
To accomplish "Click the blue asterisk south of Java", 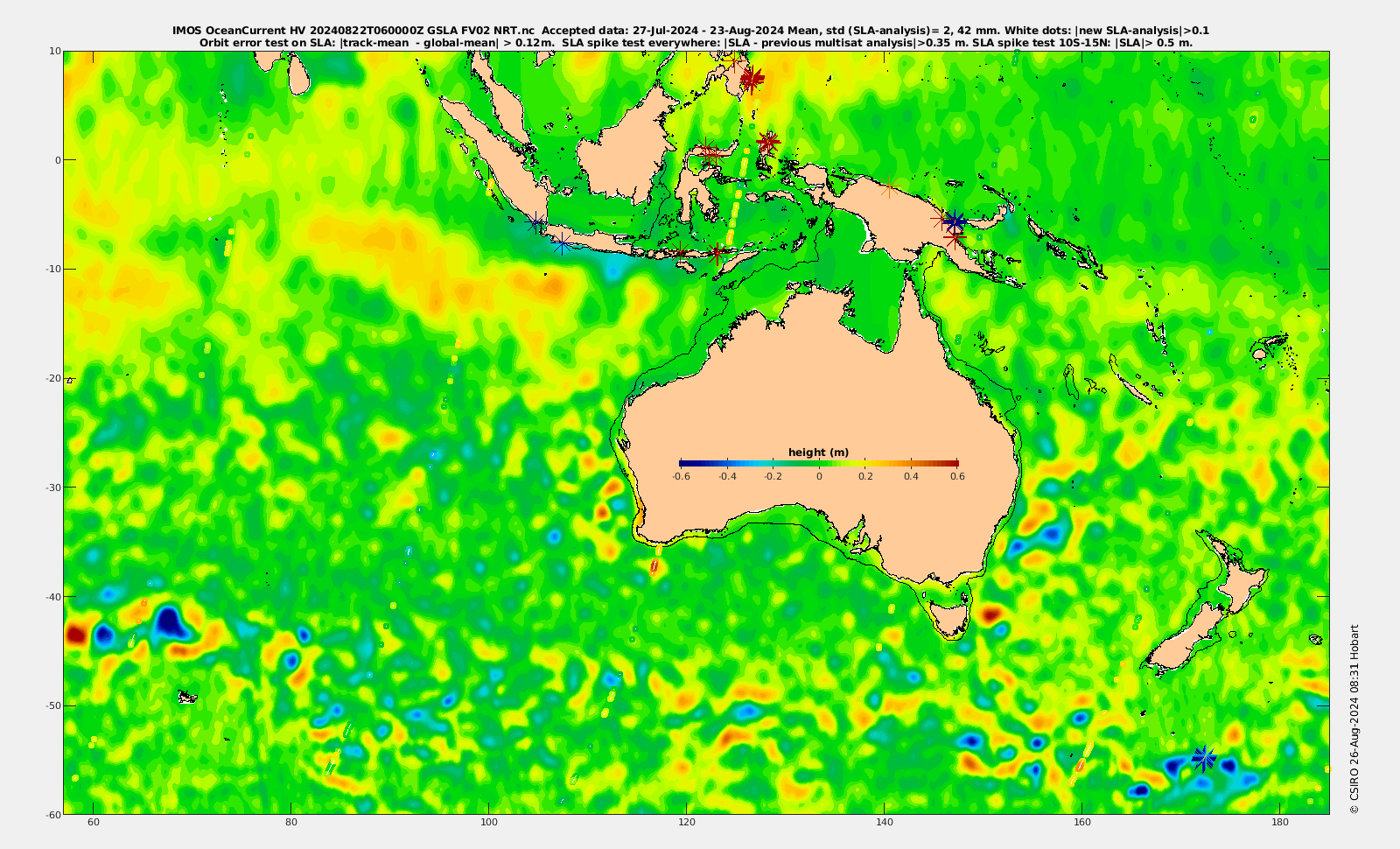I will pyautogui.click(x=561, y=243).
